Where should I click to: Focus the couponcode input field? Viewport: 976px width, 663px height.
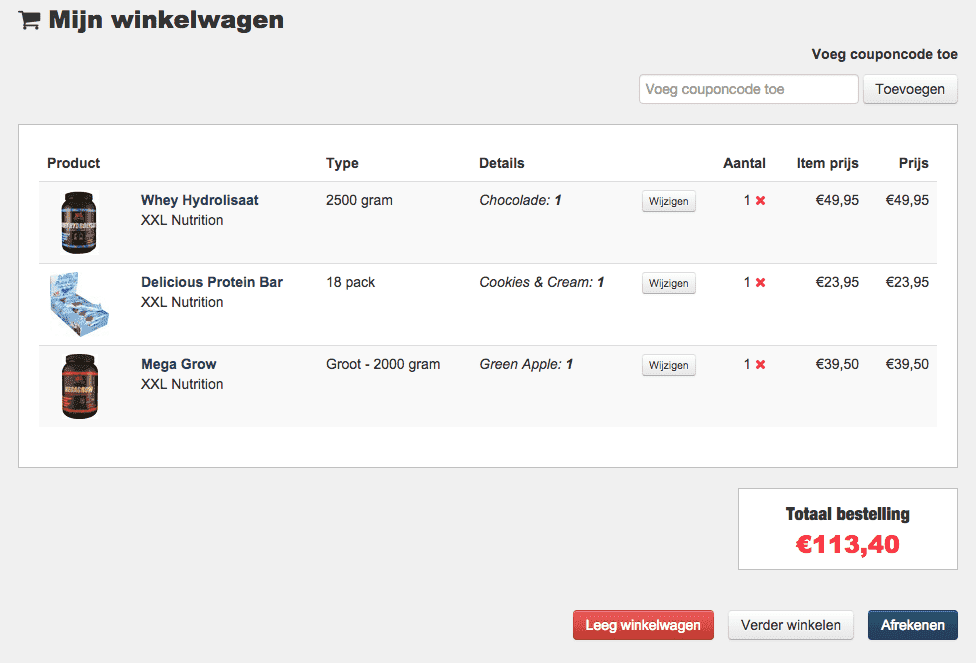coord(748,89)
